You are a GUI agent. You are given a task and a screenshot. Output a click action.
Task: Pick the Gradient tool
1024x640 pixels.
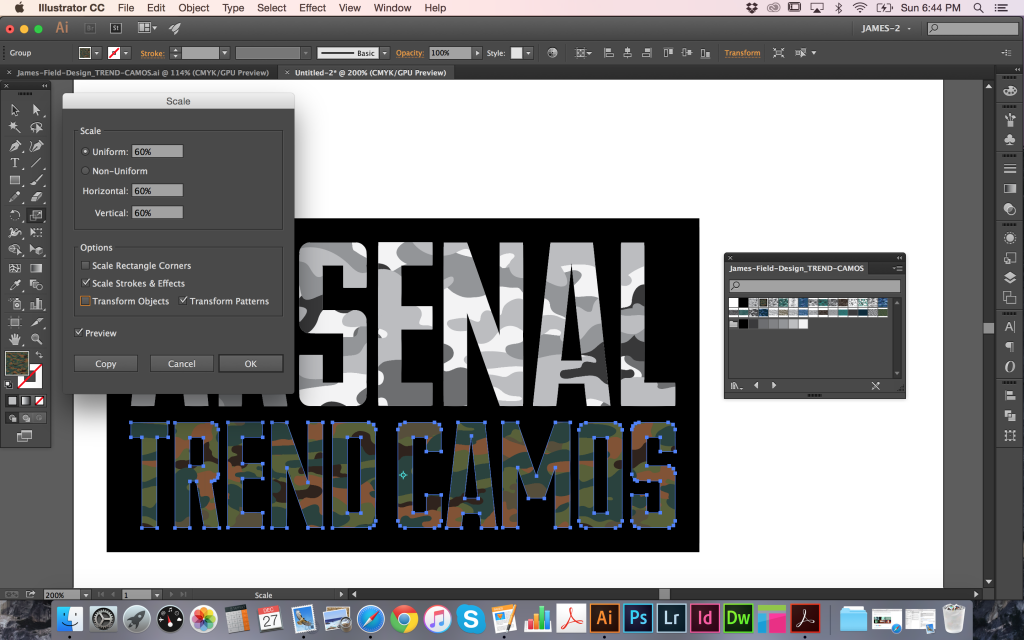[x=36, y=268]
